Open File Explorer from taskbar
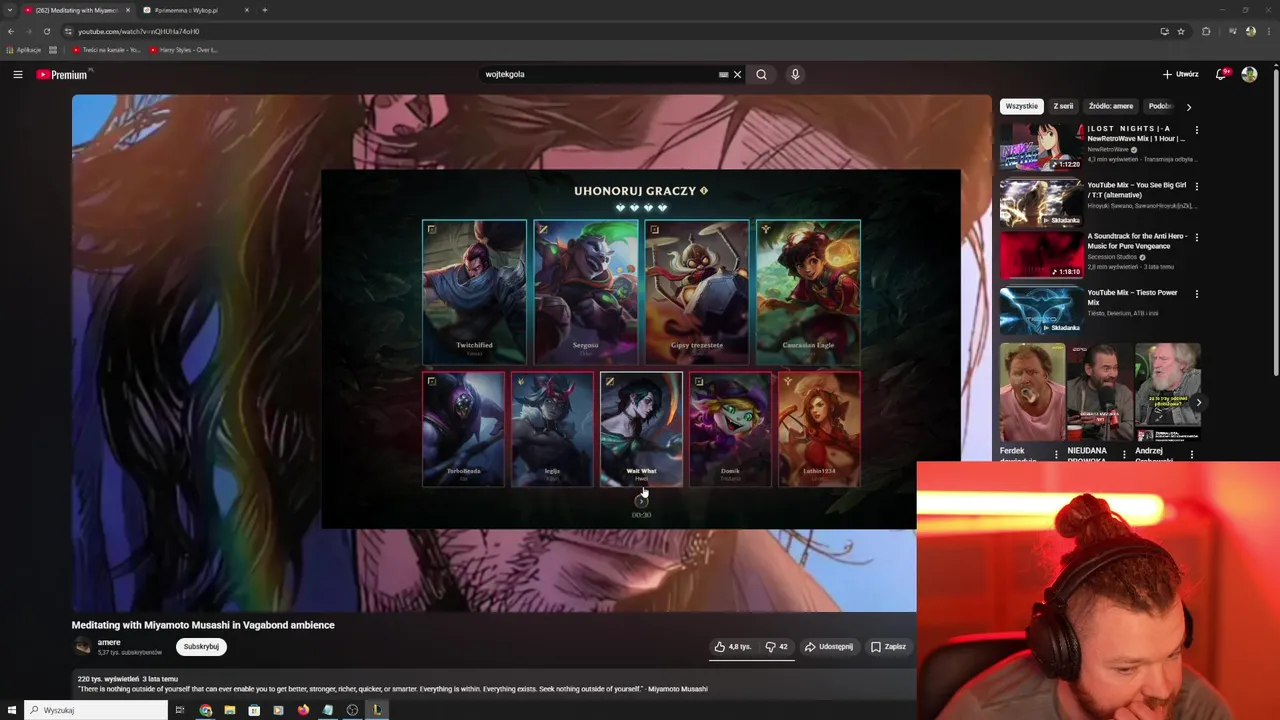Image resolution: width=1280 pixels, height=720 pixels. tap(230, 710)
